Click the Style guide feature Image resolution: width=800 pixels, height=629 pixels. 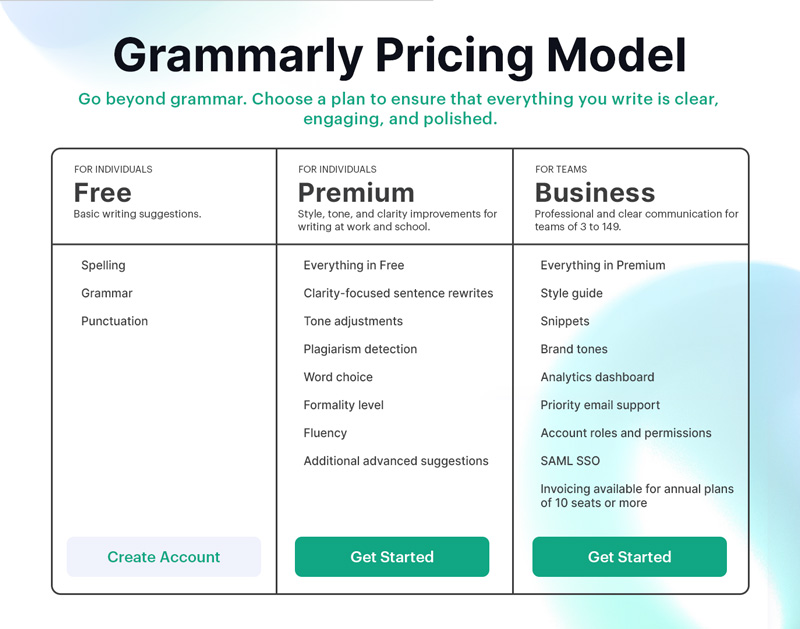click(571, 293)
